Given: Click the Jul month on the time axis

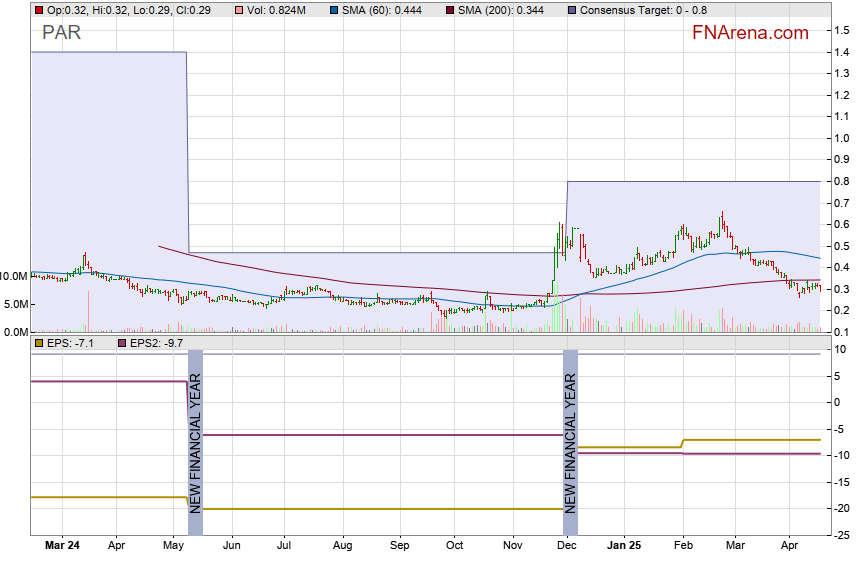Looking at the screenshot, I should click(x=283, y=547).
